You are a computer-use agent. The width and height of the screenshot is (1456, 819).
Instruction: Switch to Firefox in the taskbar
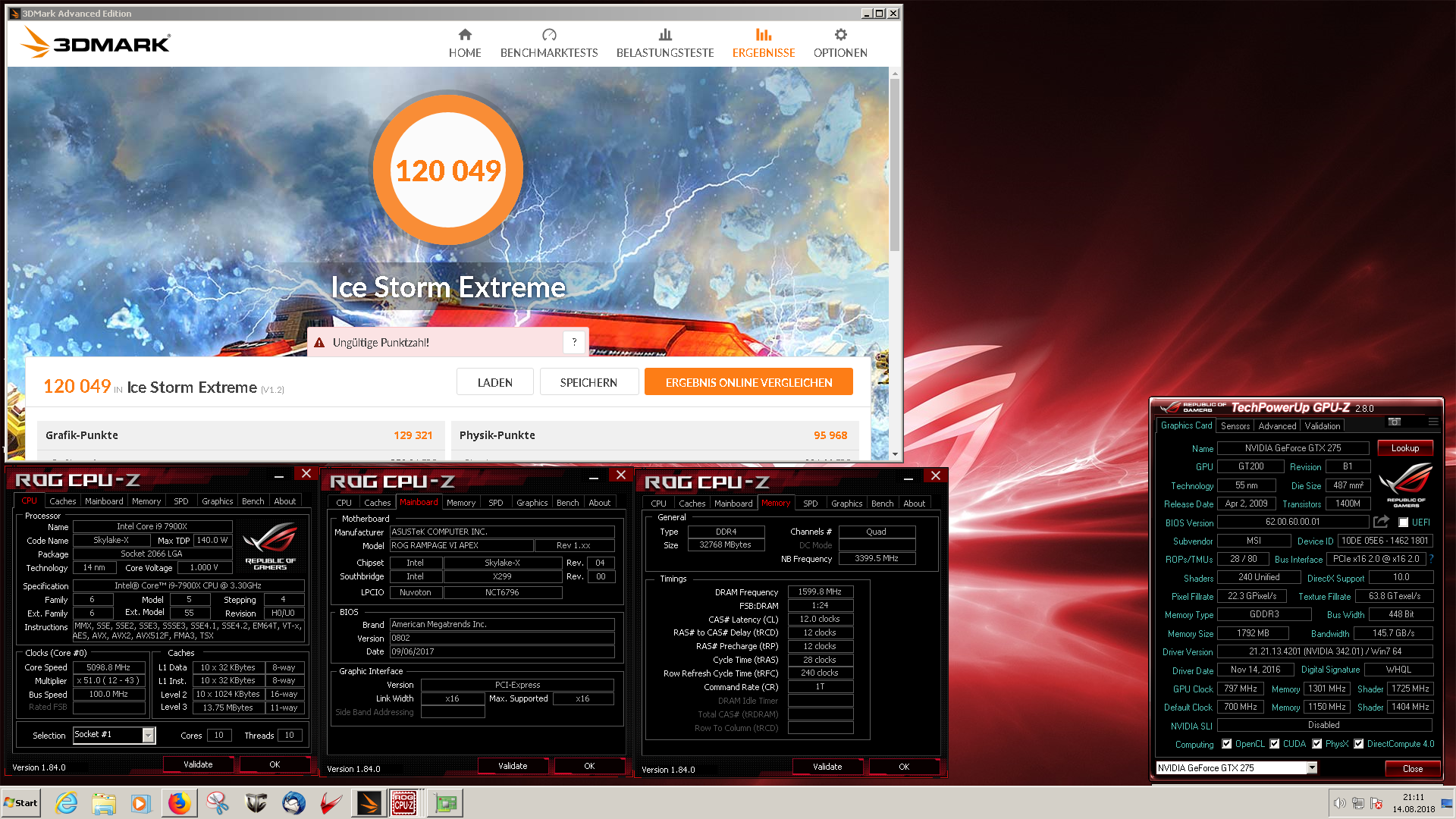click(x=179, y=803)
